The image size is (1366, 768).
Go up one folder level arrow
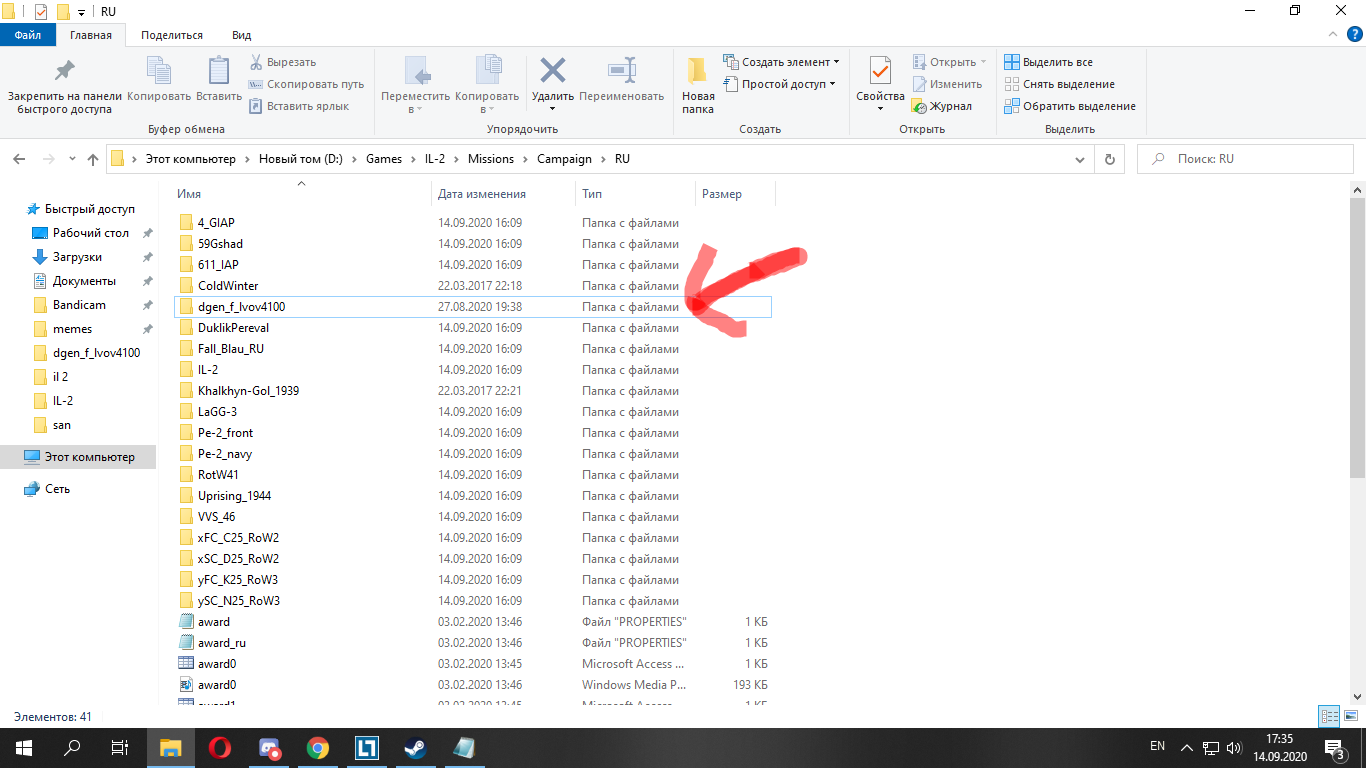(x=93, y=159)
